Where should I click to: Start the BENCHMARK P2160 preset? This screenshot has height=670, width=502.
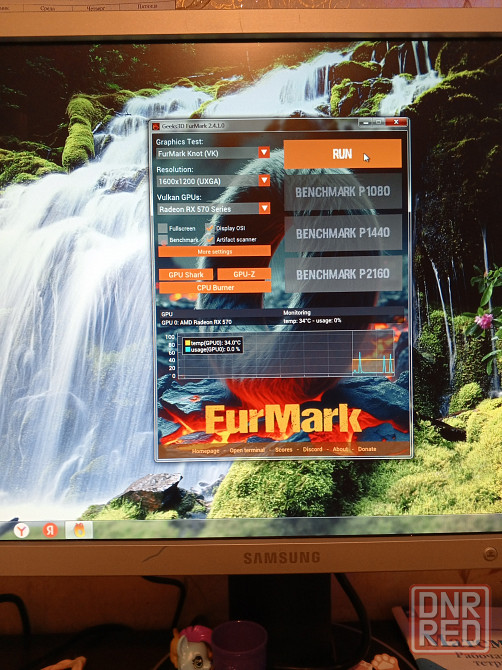click(x=343, y=274)
